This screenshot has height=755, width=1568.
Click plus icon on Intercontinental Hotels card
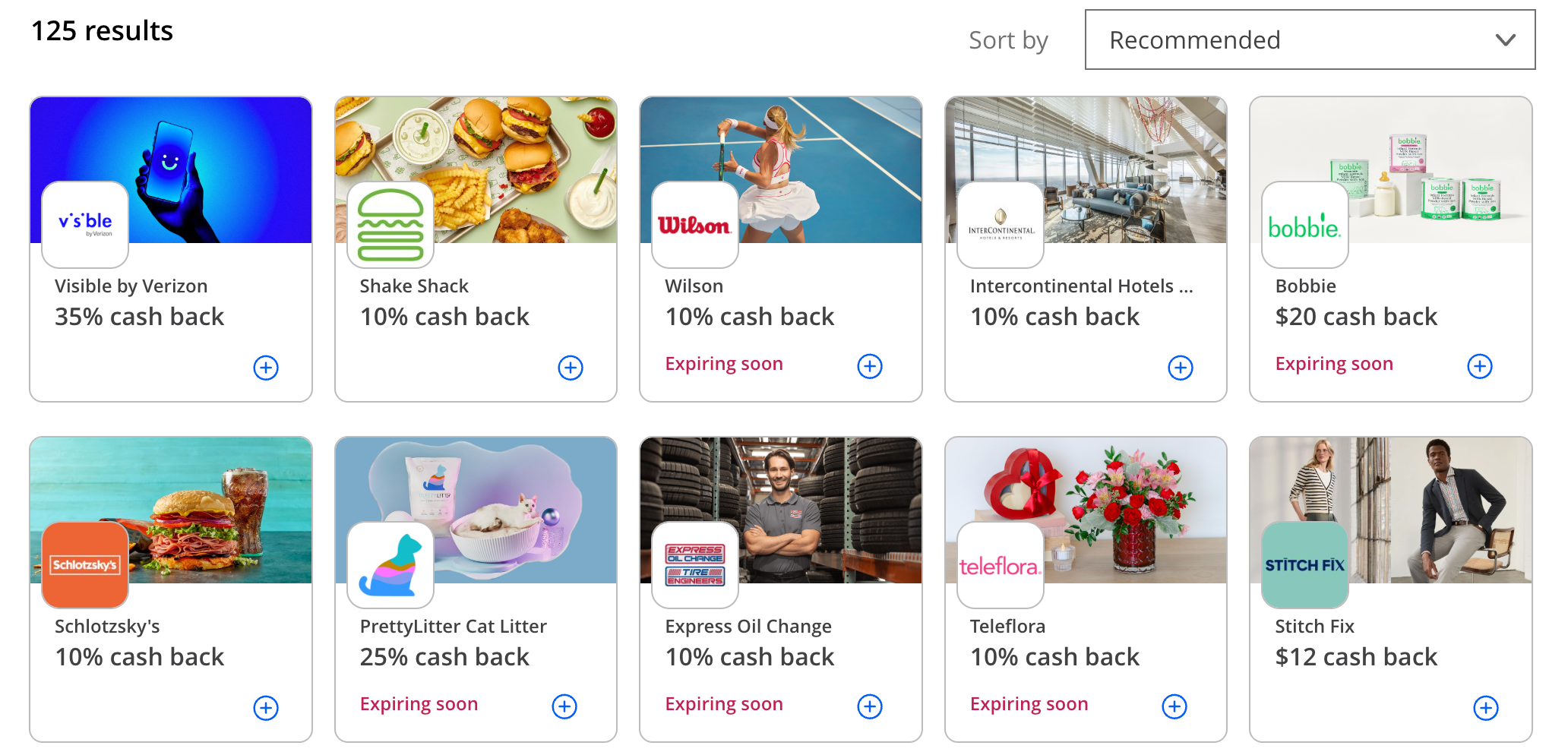tap(1180, 368)
